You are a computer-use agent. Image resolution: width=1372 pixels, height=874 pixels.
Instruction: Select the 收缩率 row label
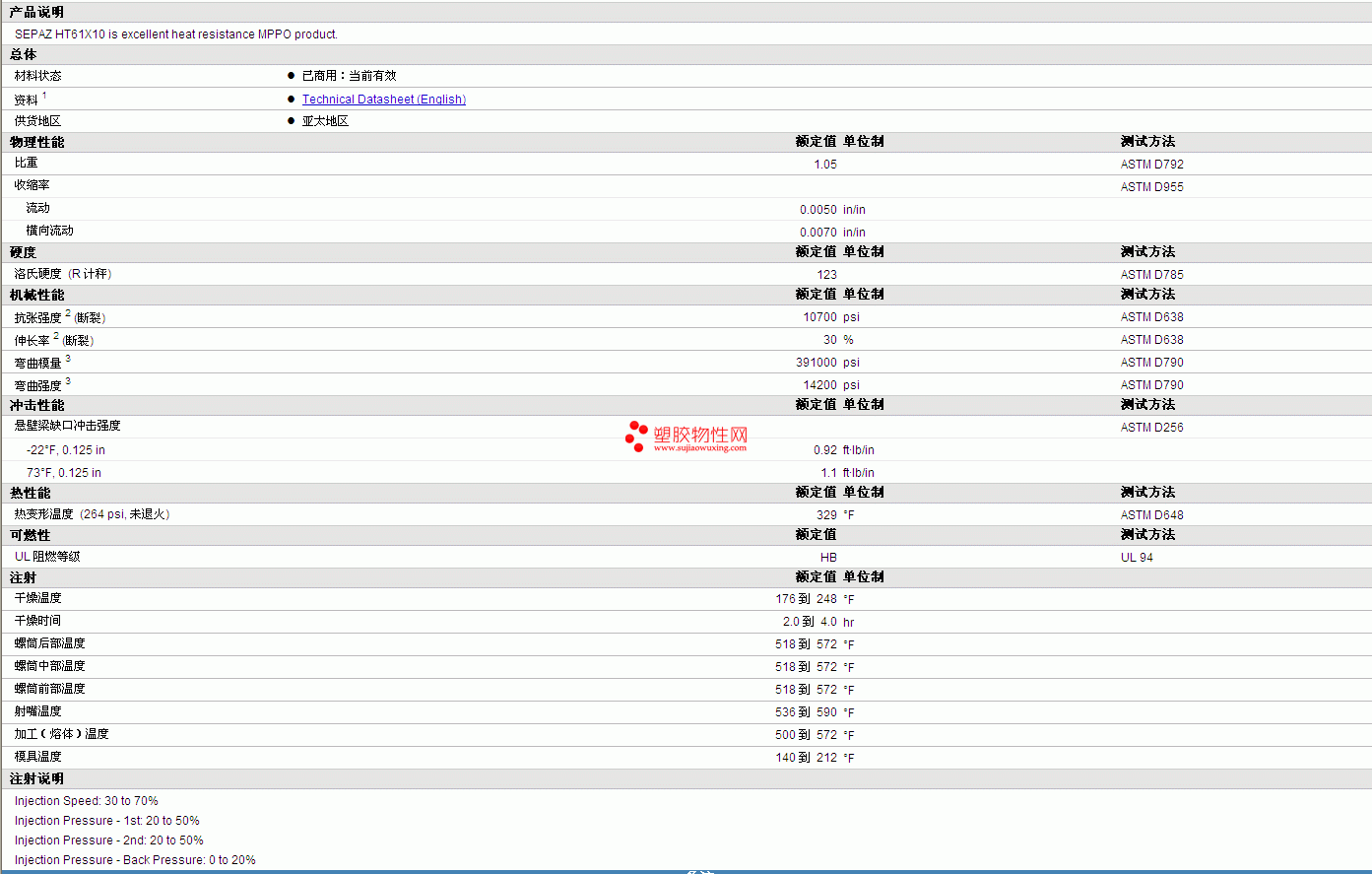pos(32,185)
